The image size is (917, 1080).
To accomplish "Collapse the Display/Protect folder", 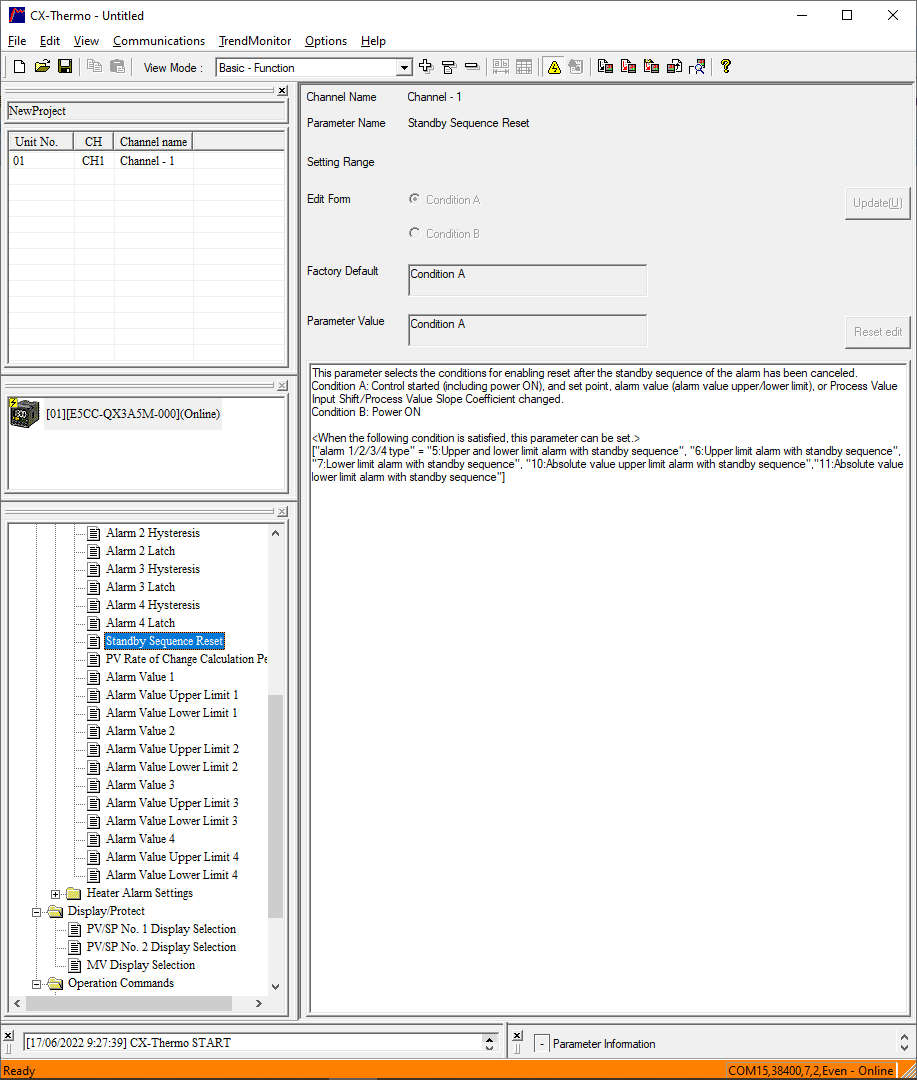I will pos(37,912).
